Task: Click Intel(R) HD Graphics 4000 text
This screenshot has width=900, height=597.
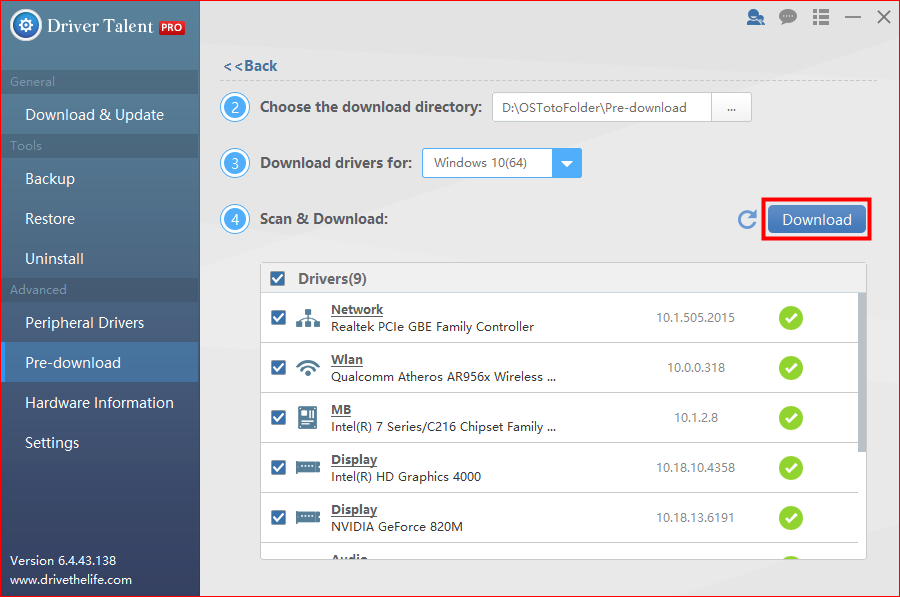Action: click(x=406, y=476)
